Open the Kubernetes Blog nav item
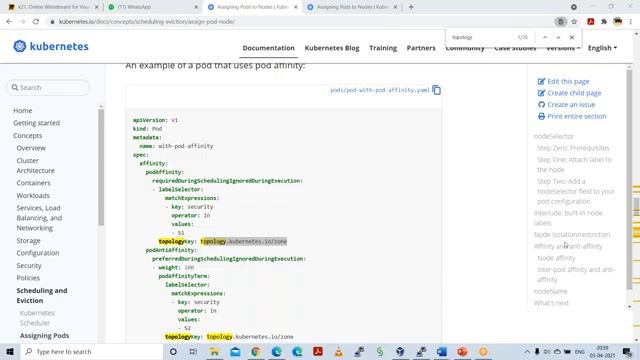This screenshot has height=360, width=640. tap(332, 48)
